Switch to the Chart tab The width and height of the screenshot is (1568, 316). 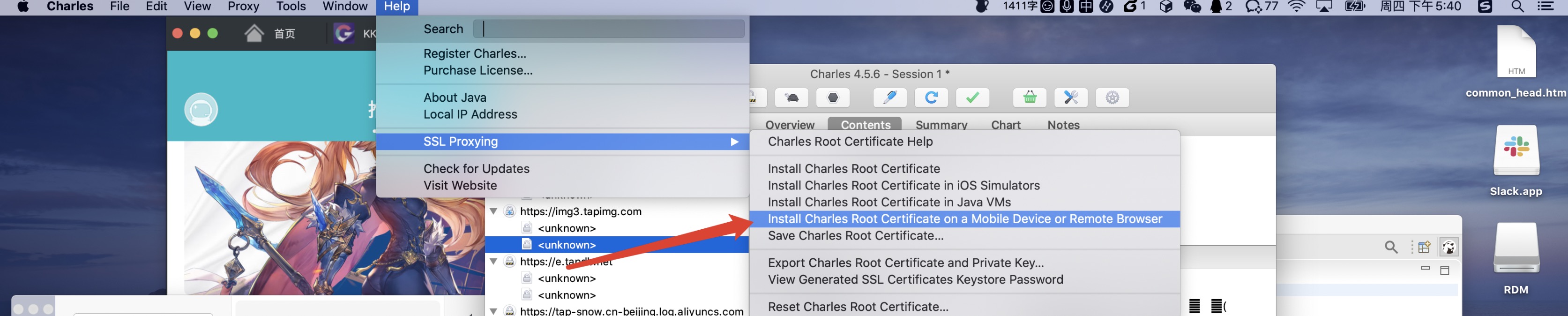click(1006, 125)
